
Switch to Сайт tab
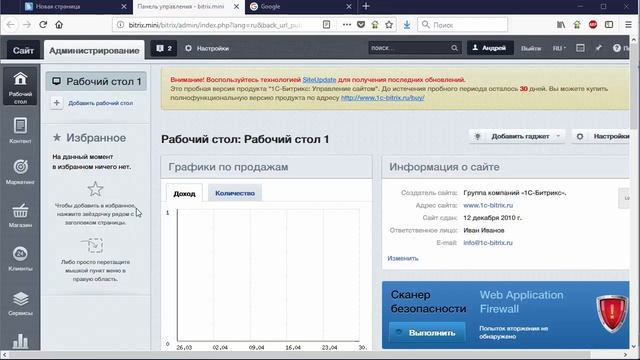click(x=23, y=51)
